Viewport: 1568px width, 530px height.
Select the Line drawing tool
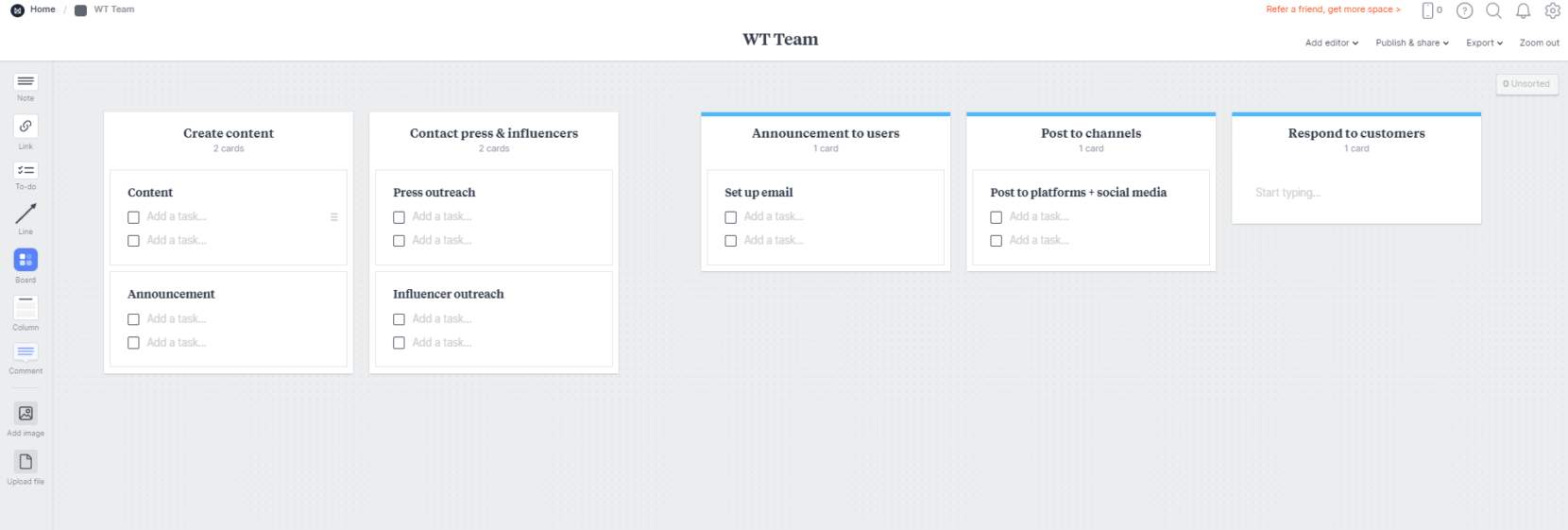point(26,214)
